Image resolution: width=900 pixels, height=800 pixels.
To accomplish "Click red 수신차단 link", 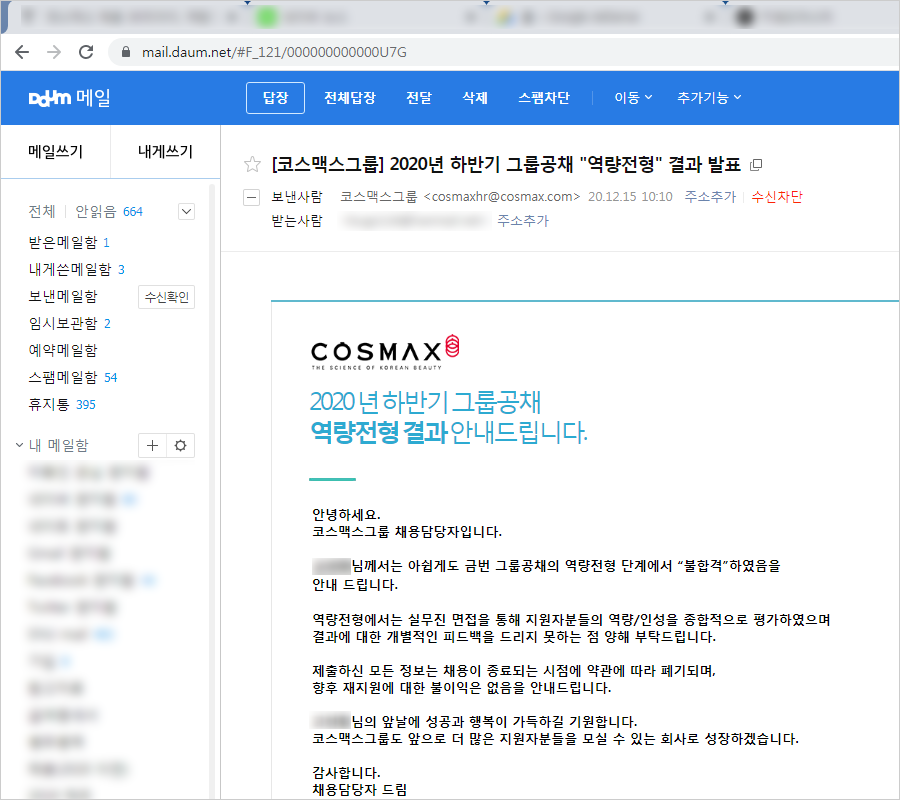I will point(777,197).
